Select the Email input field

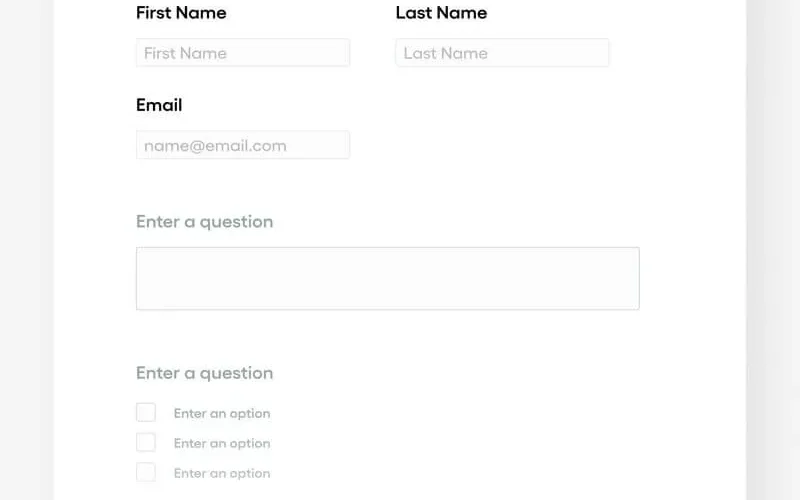[243, 145]
